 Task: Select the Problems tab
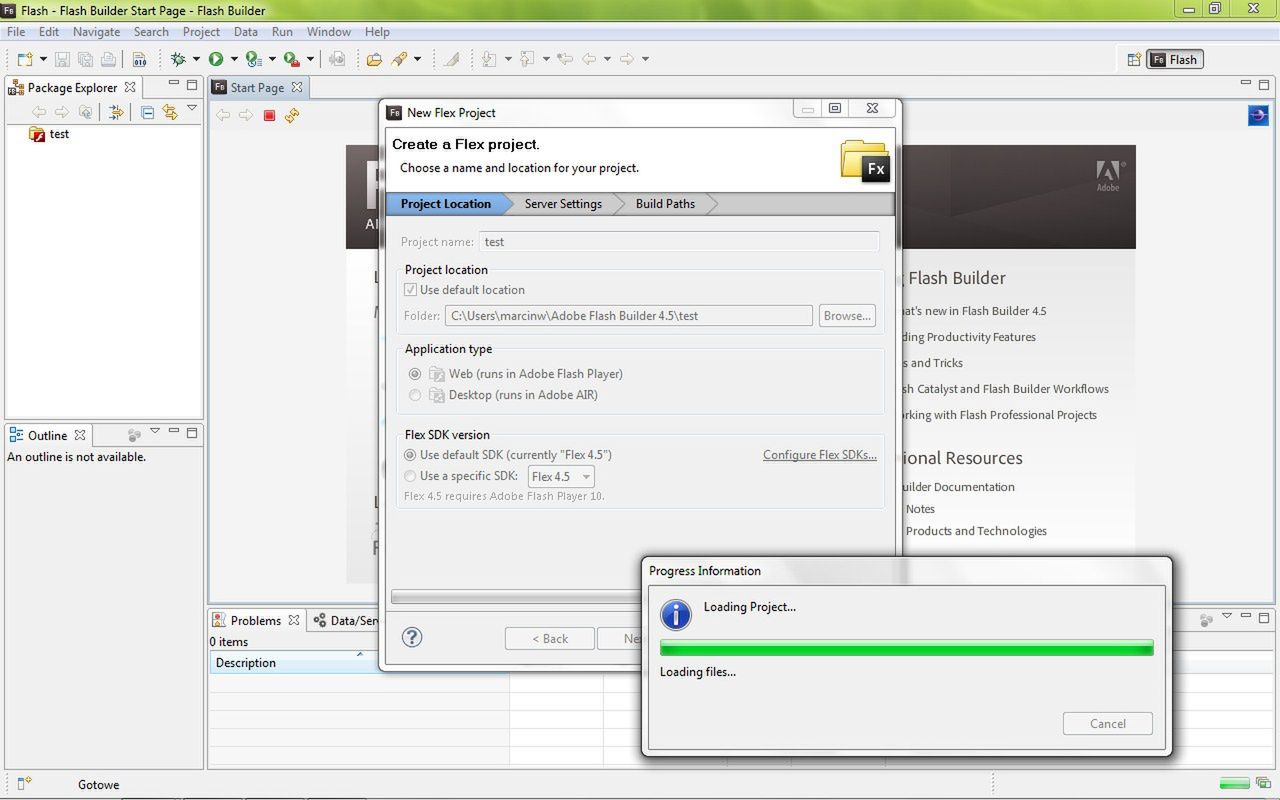click(255, 620)
